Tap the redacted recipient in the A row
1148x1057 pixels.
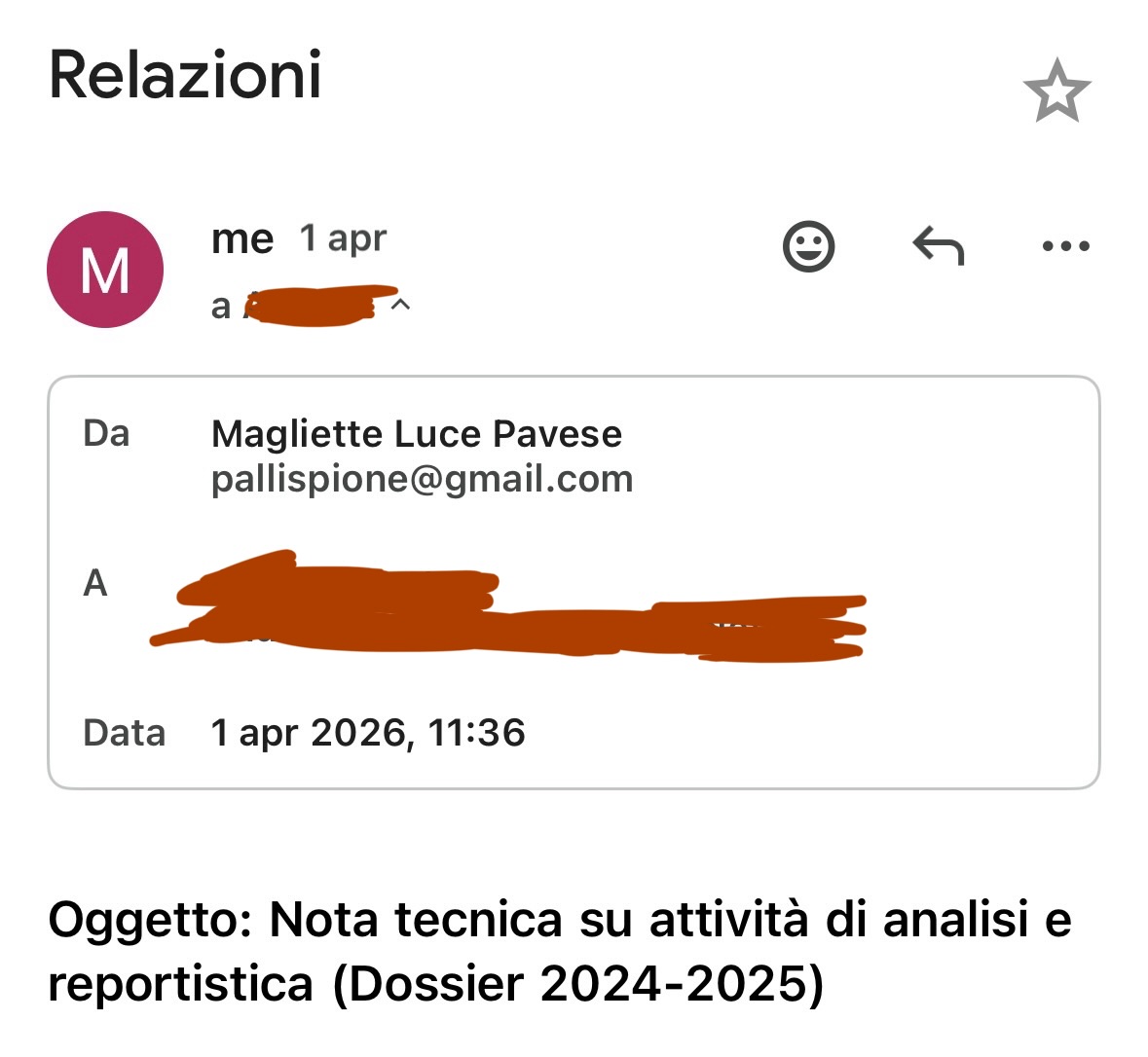pyautogui.click(x=506, y=608)
